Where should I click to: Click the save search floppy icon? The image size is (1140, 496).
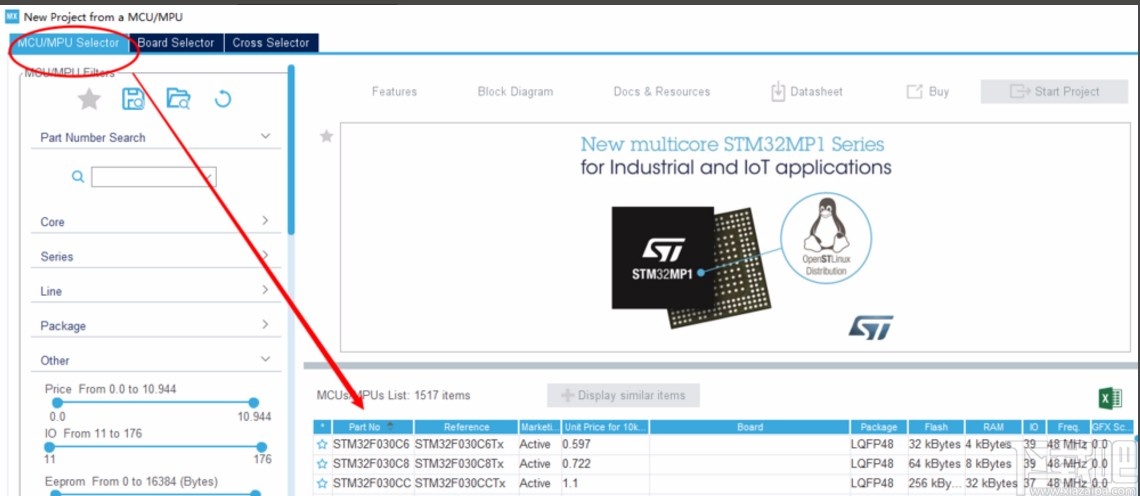[133, 98]
